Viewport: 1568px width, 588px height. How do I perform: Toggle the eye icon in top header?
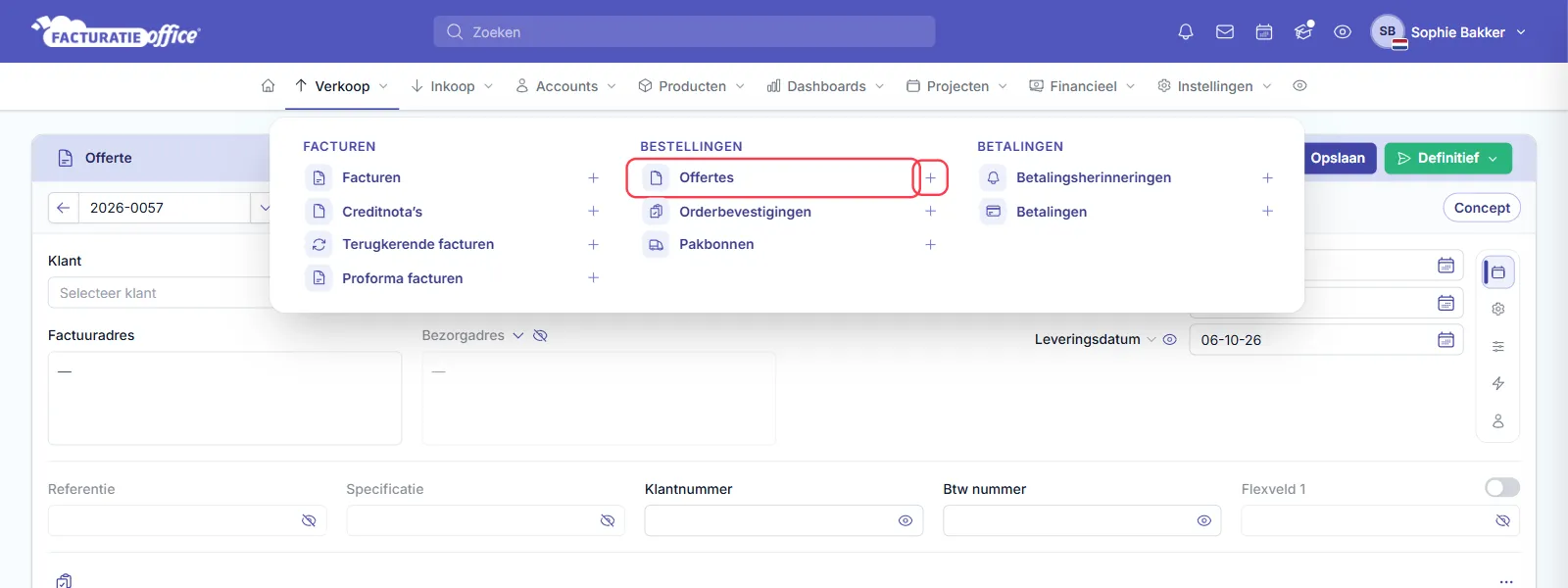[x=1343, y=31]
